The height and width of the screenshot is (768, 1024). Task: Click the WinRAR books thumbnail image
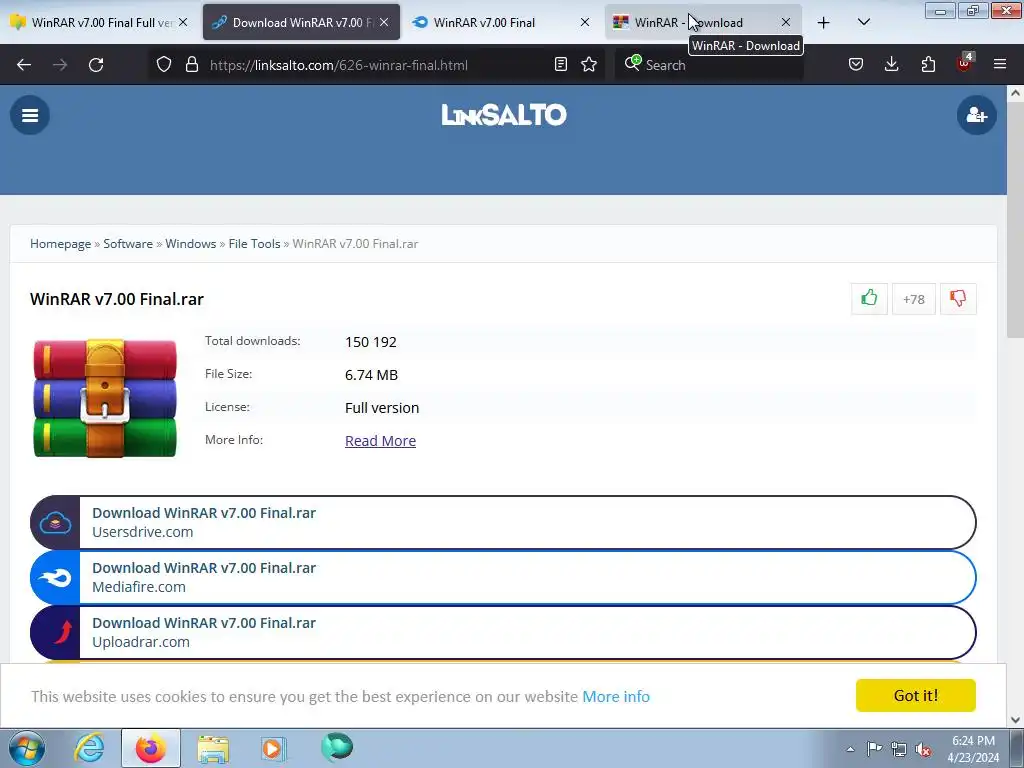click(x=104, y=398)
